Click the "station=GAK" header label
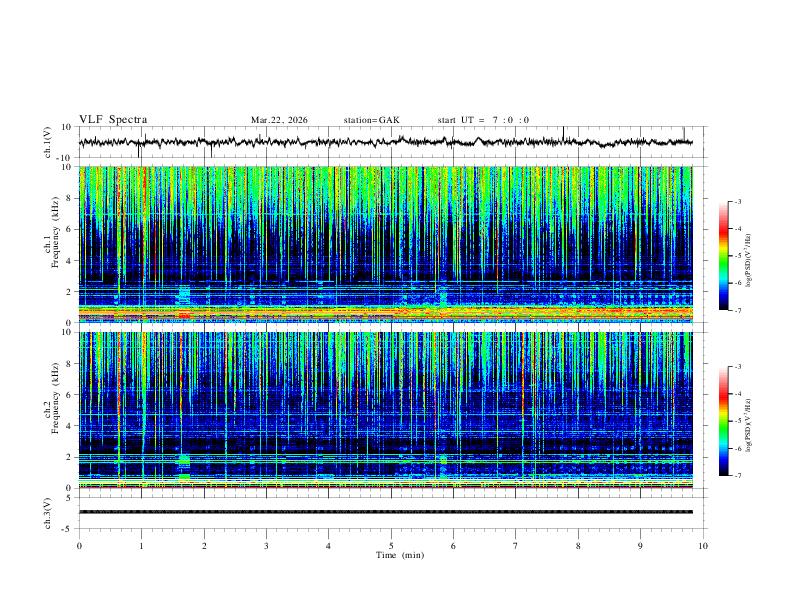 (372, 120)
